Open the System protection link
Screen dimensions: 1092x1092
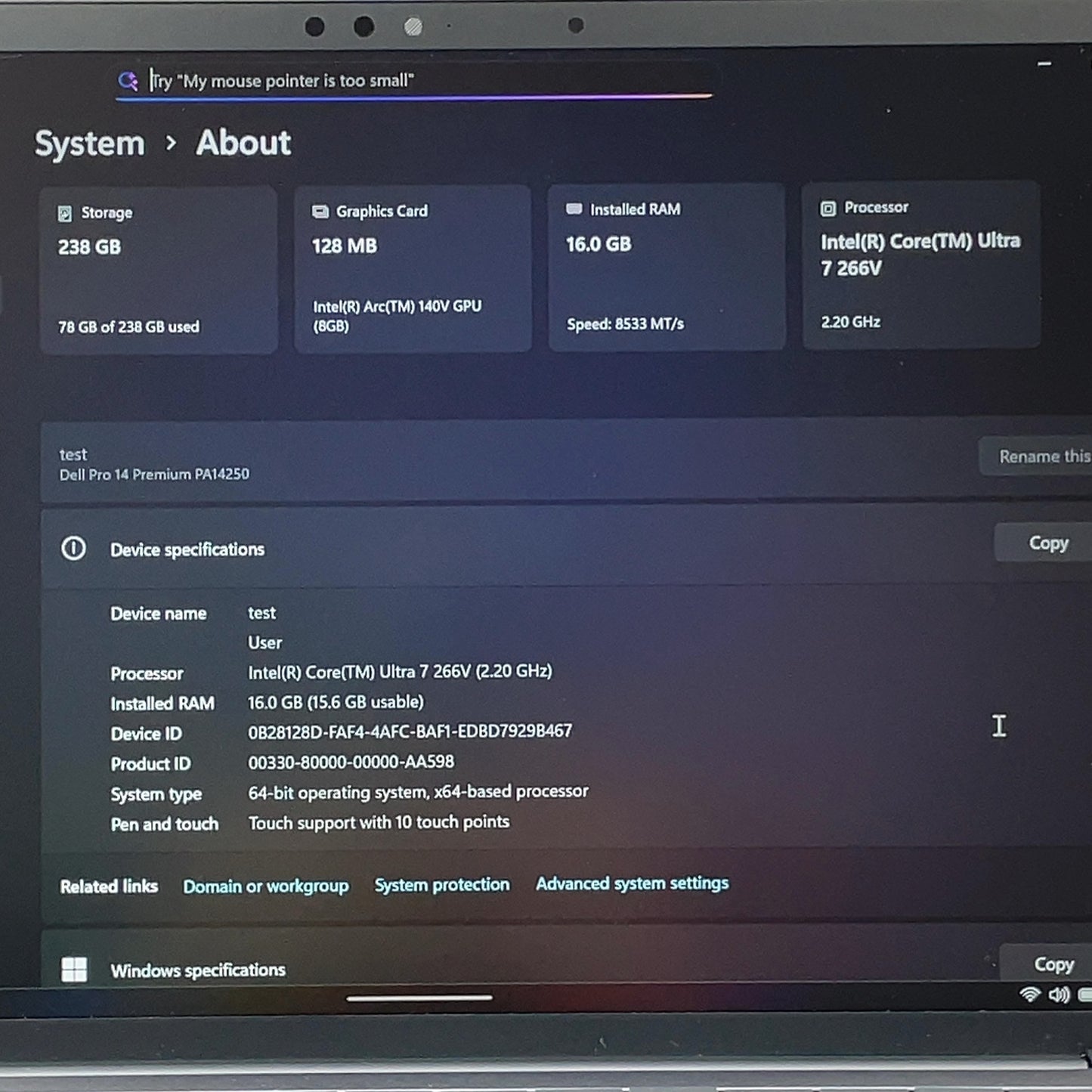coord(442,884)
